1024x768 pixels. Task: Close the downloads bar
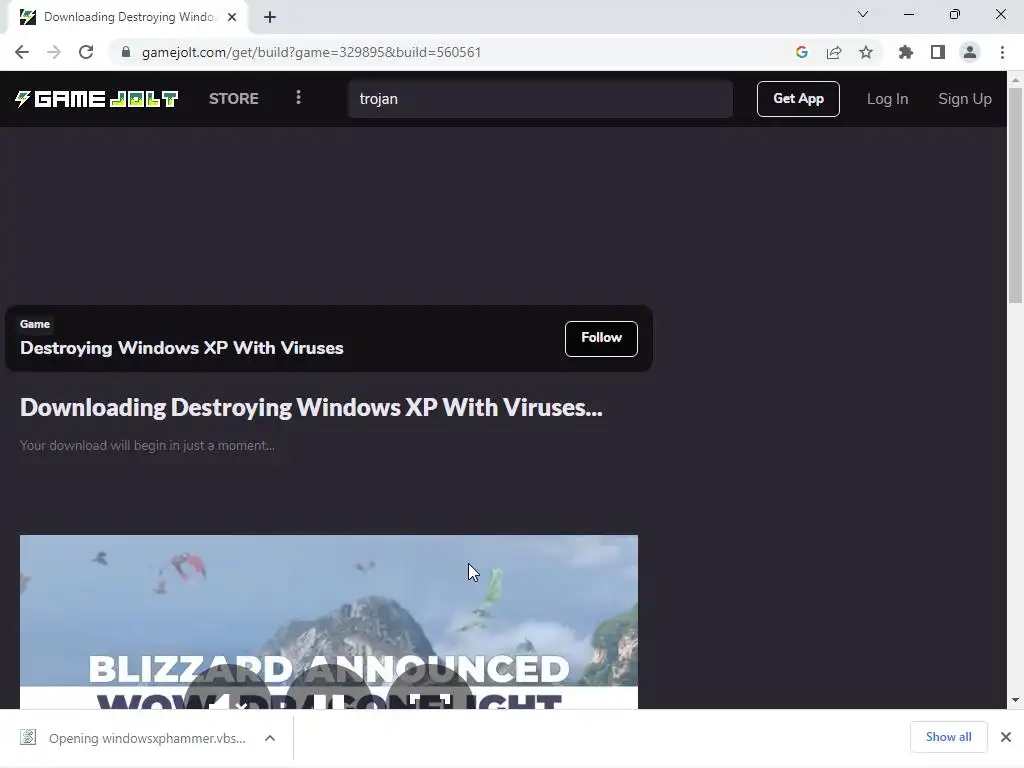pyautogui.click(x=1006, y=737)
